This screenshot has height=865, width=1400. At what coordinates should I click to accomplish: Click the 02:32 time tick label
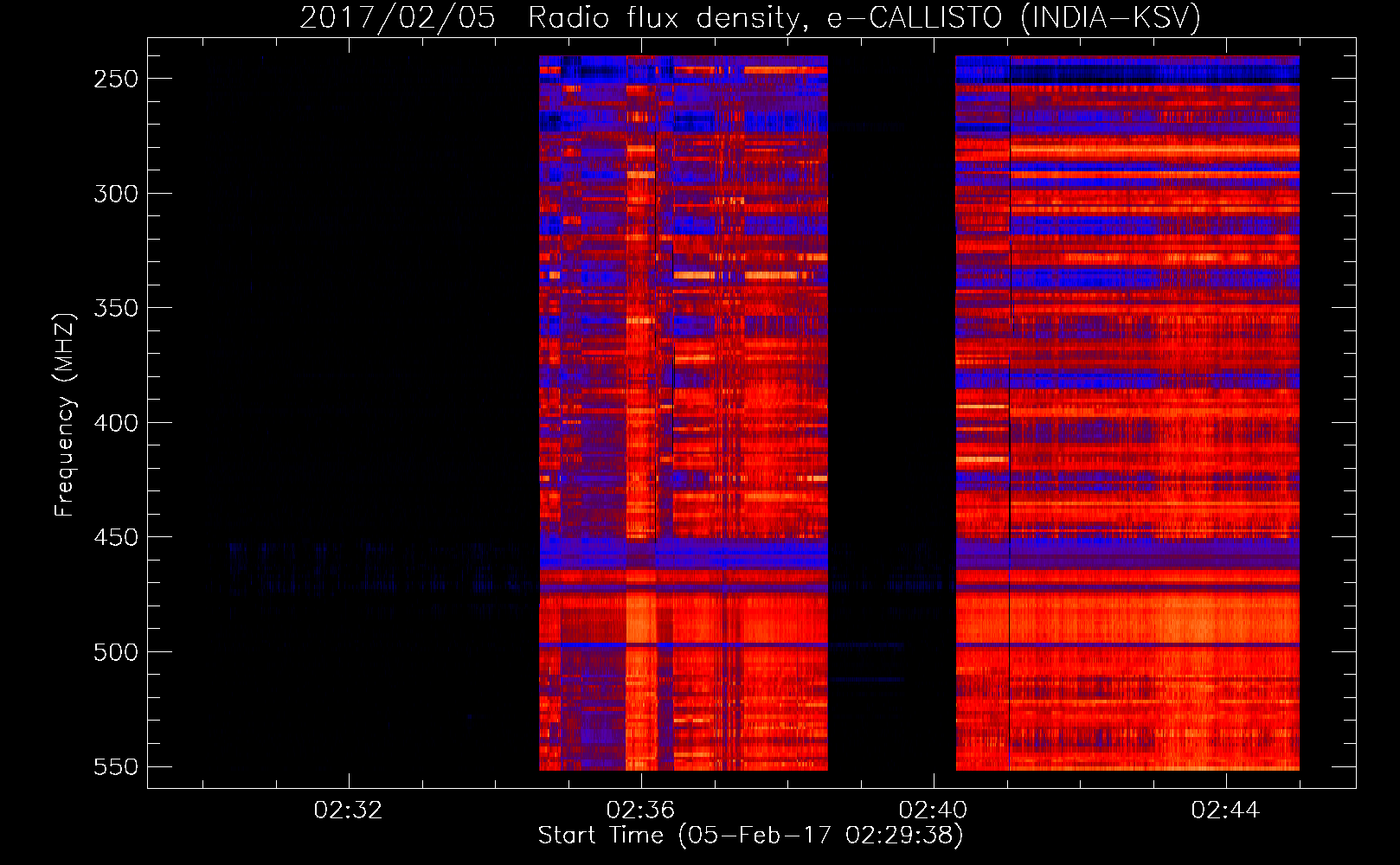click(x=349, y=811)
